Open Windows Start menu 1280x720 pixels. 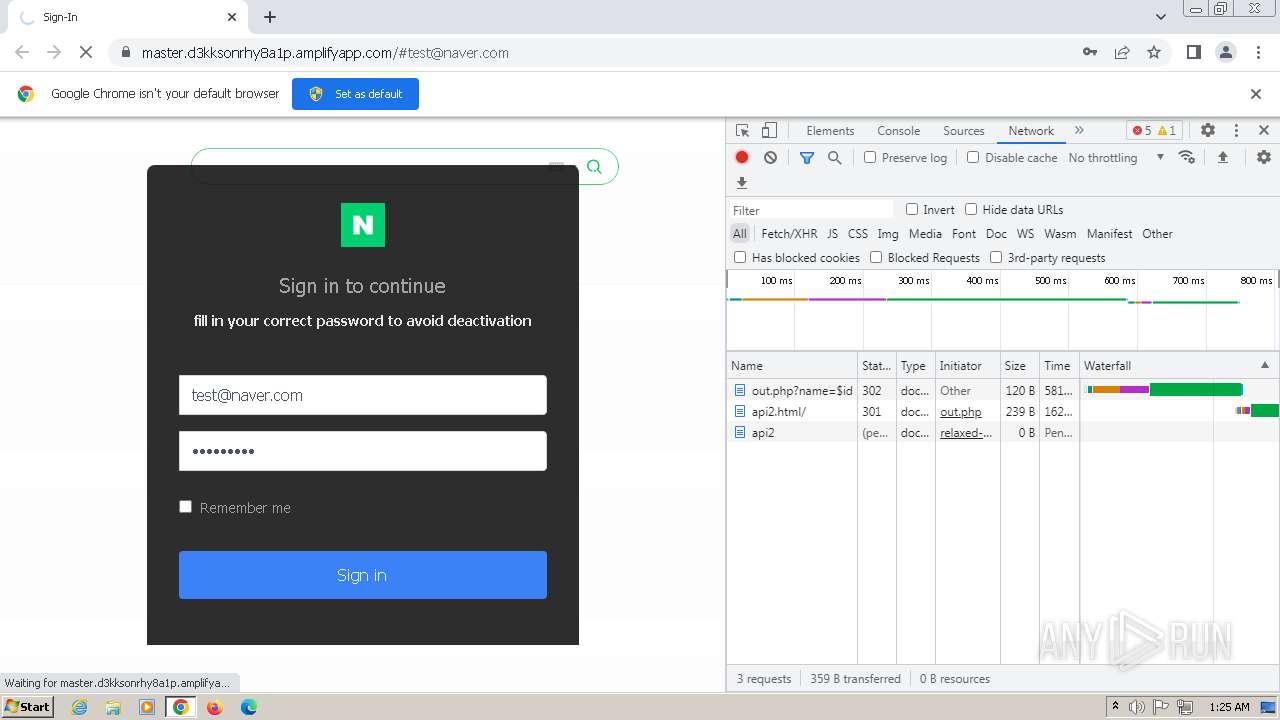(x=28, y=707)
